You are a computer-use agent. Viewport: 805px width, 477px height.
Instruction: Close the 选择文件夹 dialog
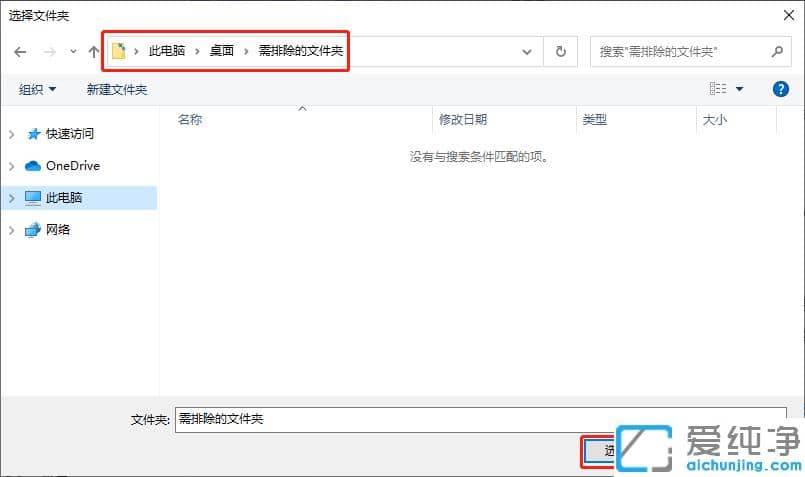pyautogui.click(x=789, y=15)
